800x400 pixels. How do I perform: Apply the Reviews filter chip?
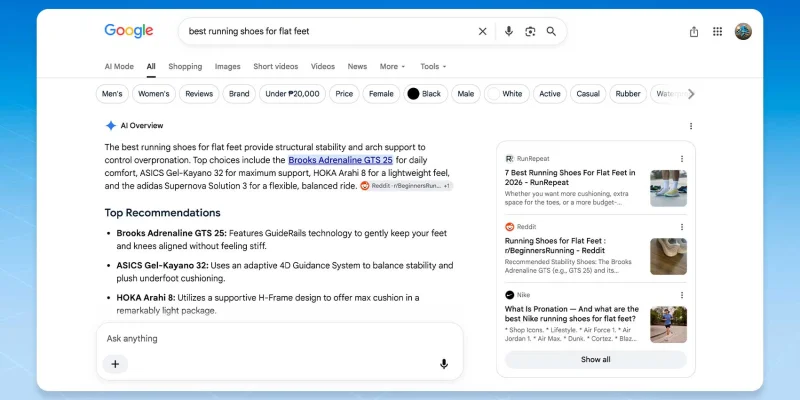(x=199, y=94)
